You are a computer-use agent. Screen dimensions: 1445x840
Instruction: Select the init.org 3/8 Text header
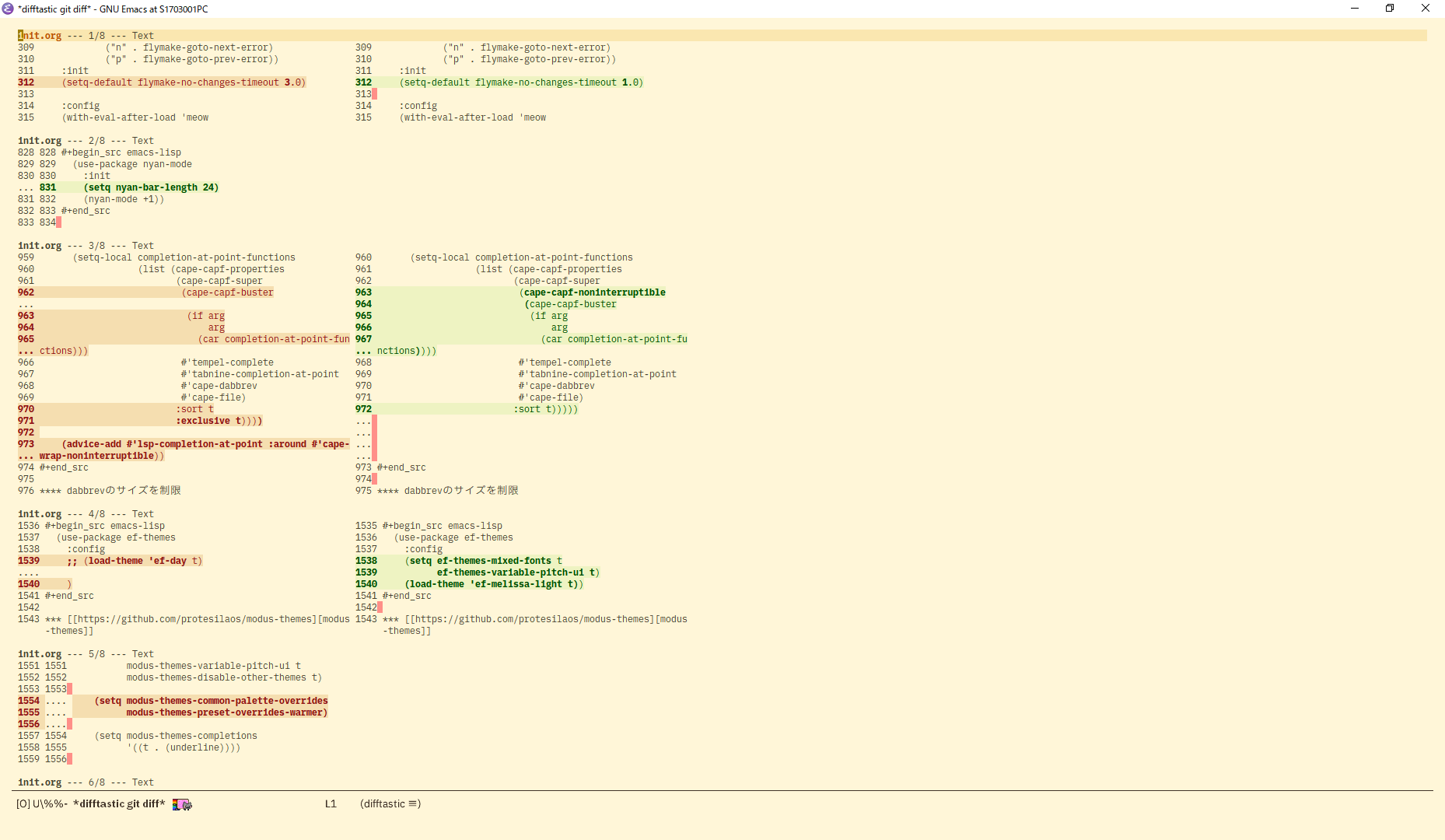coord(40,245)
